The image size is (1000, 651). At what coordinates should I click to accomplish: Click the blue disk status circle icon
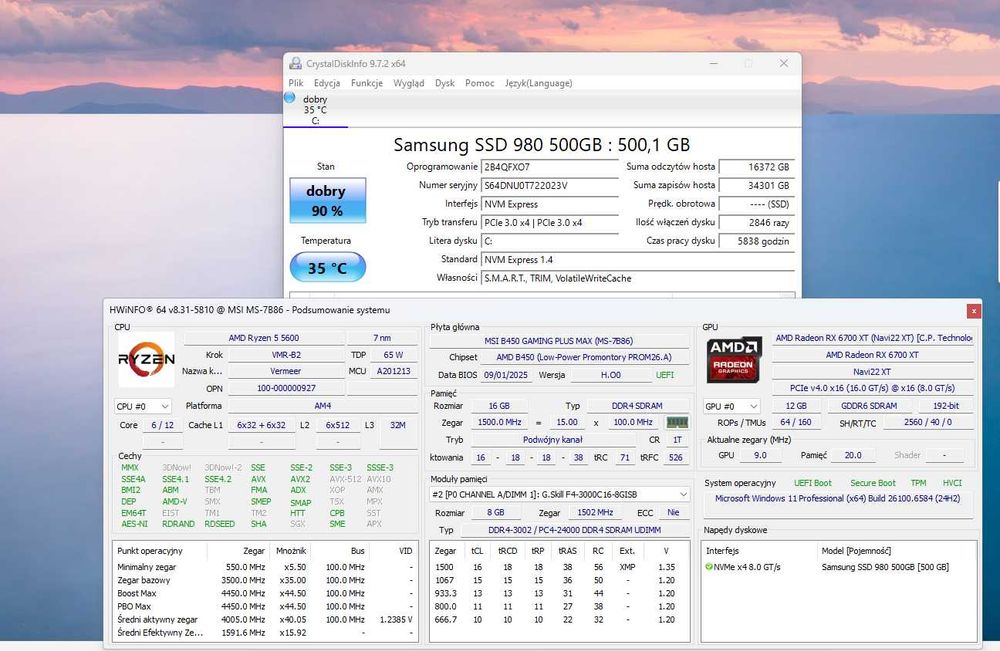tap(290, 98)
